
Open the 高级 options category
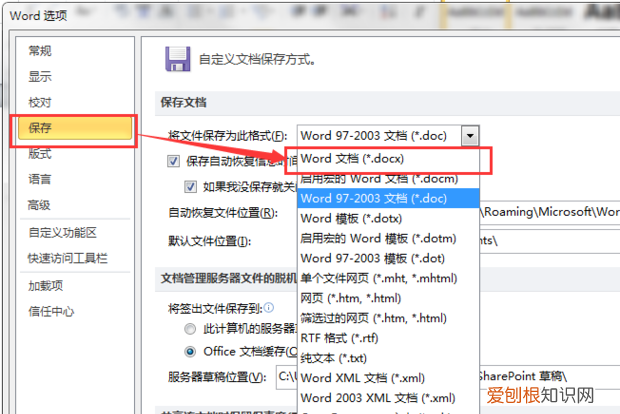coord(39,205)
